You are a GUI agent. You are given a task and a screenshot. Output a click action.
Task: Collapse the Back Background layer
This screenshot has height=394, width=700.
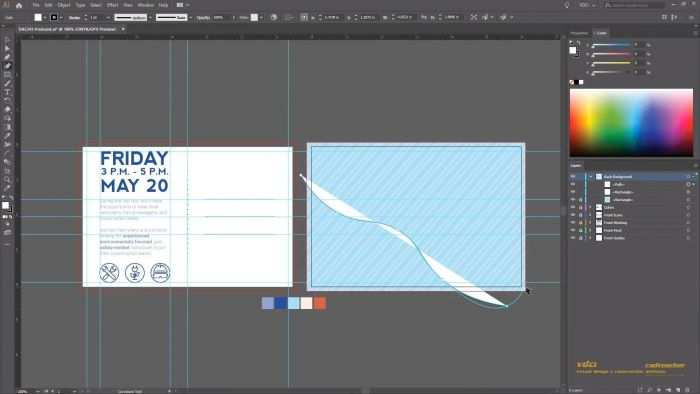(x=591, y=177)
